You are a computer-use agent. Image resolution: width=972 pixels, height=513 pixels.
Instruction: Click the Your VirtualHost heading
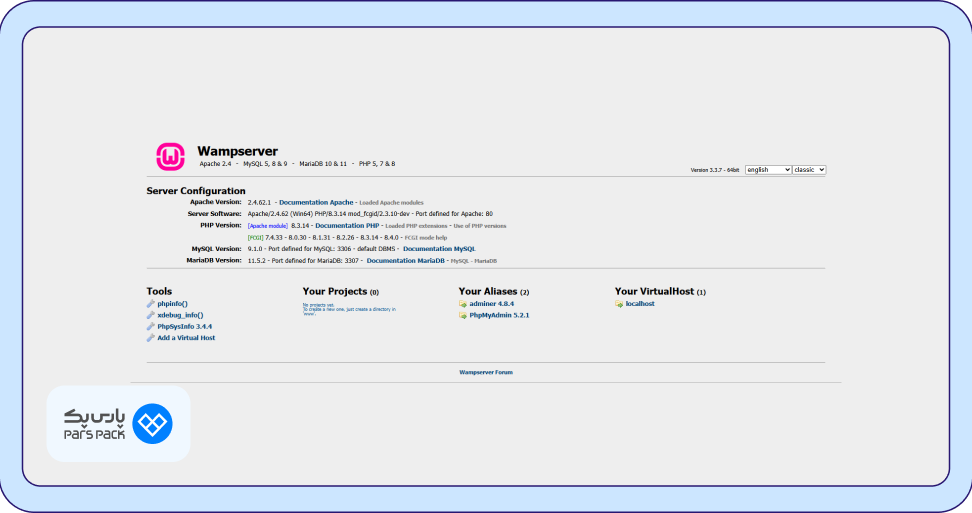(660, 291)
